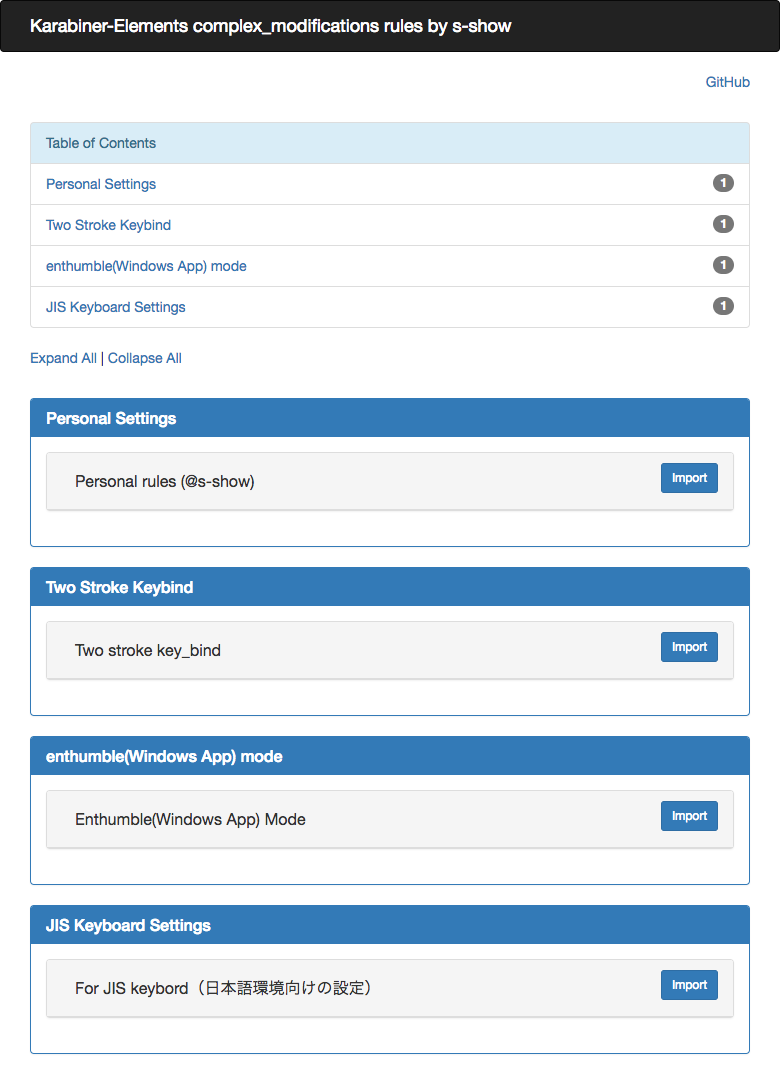This screenshot has height=1071, width=780.
Task: Click the enthumble mode count badge
Action: [723, 265]
